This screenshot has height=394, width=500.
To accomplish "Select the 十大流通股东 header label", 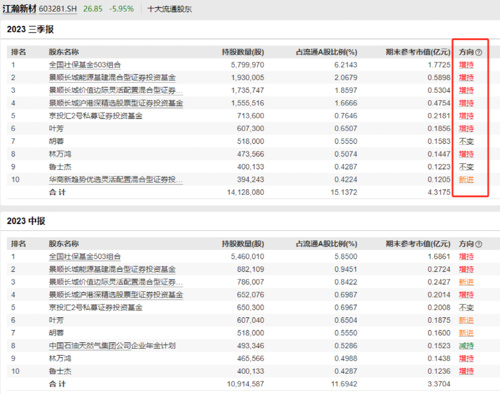I will (170, 9).
